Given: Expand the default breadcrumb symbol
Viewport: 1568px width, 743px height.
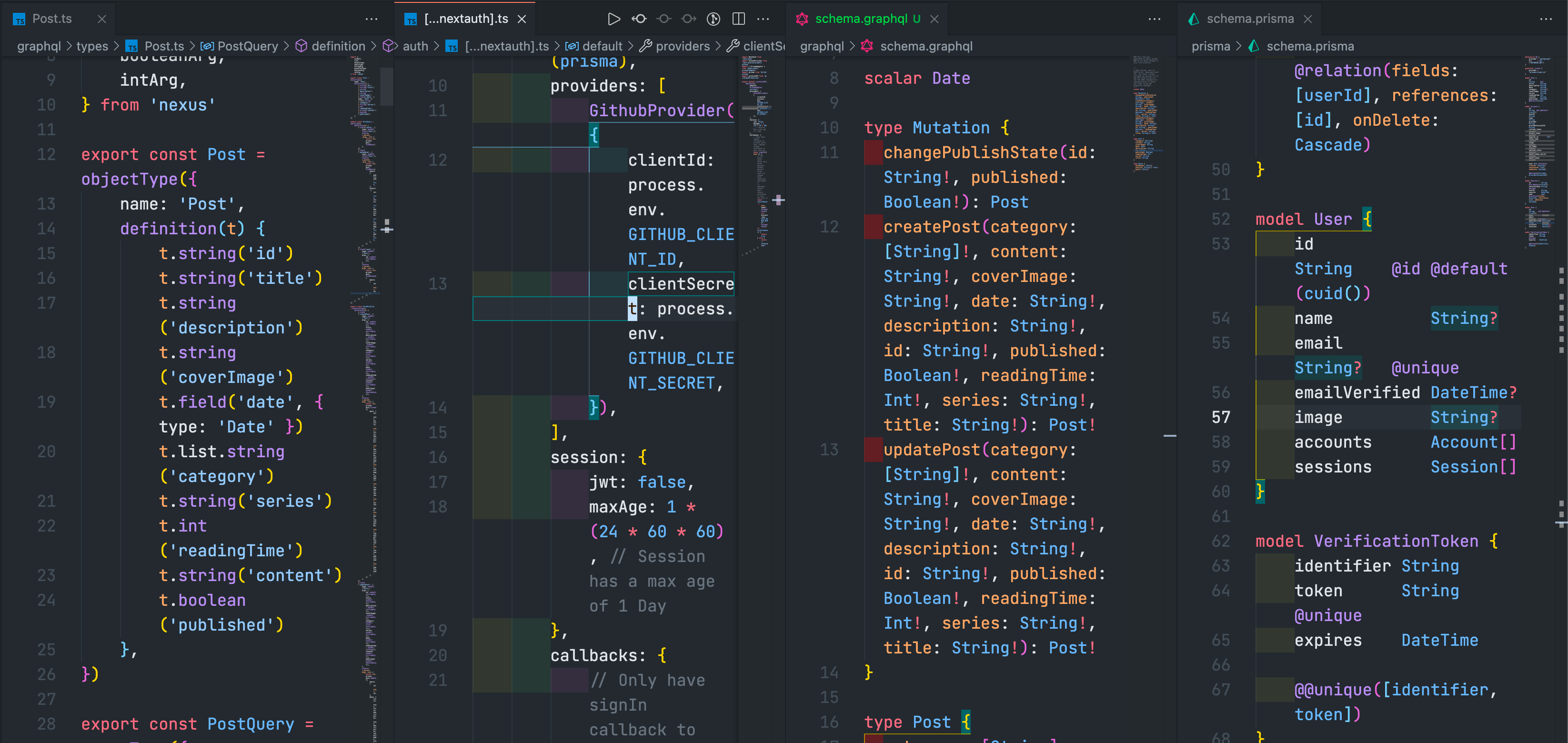Looking at the screenshot, I should (602, 46).
